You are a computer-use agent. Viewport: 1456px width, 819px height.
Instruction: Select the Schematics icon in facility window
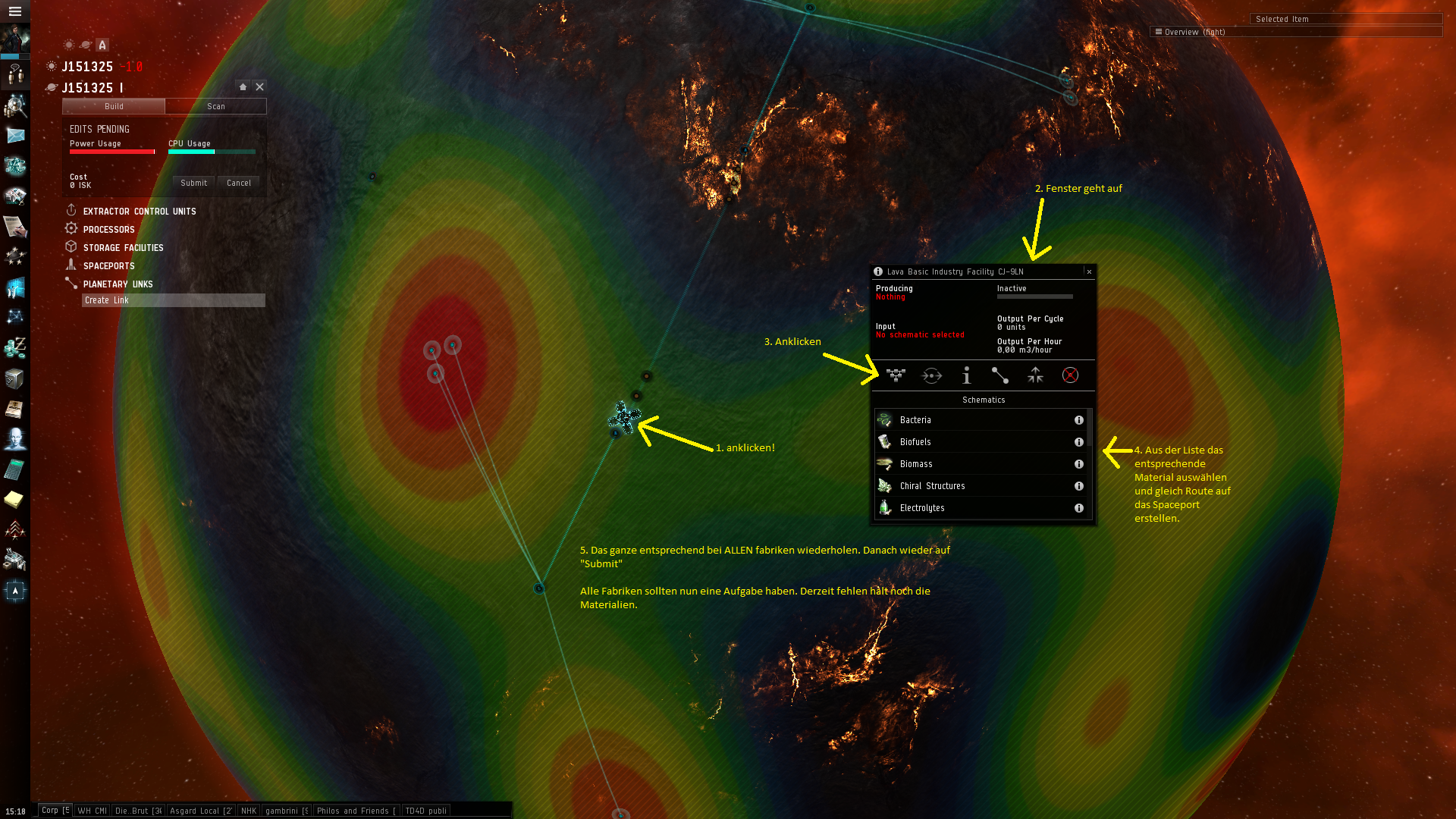(896, 375)
